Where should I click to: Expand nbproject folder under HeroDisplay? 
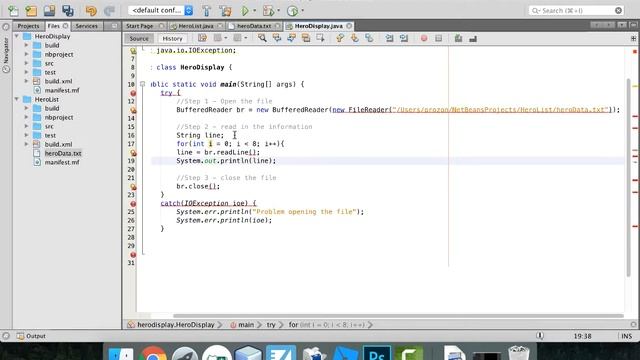click(27, 54)
